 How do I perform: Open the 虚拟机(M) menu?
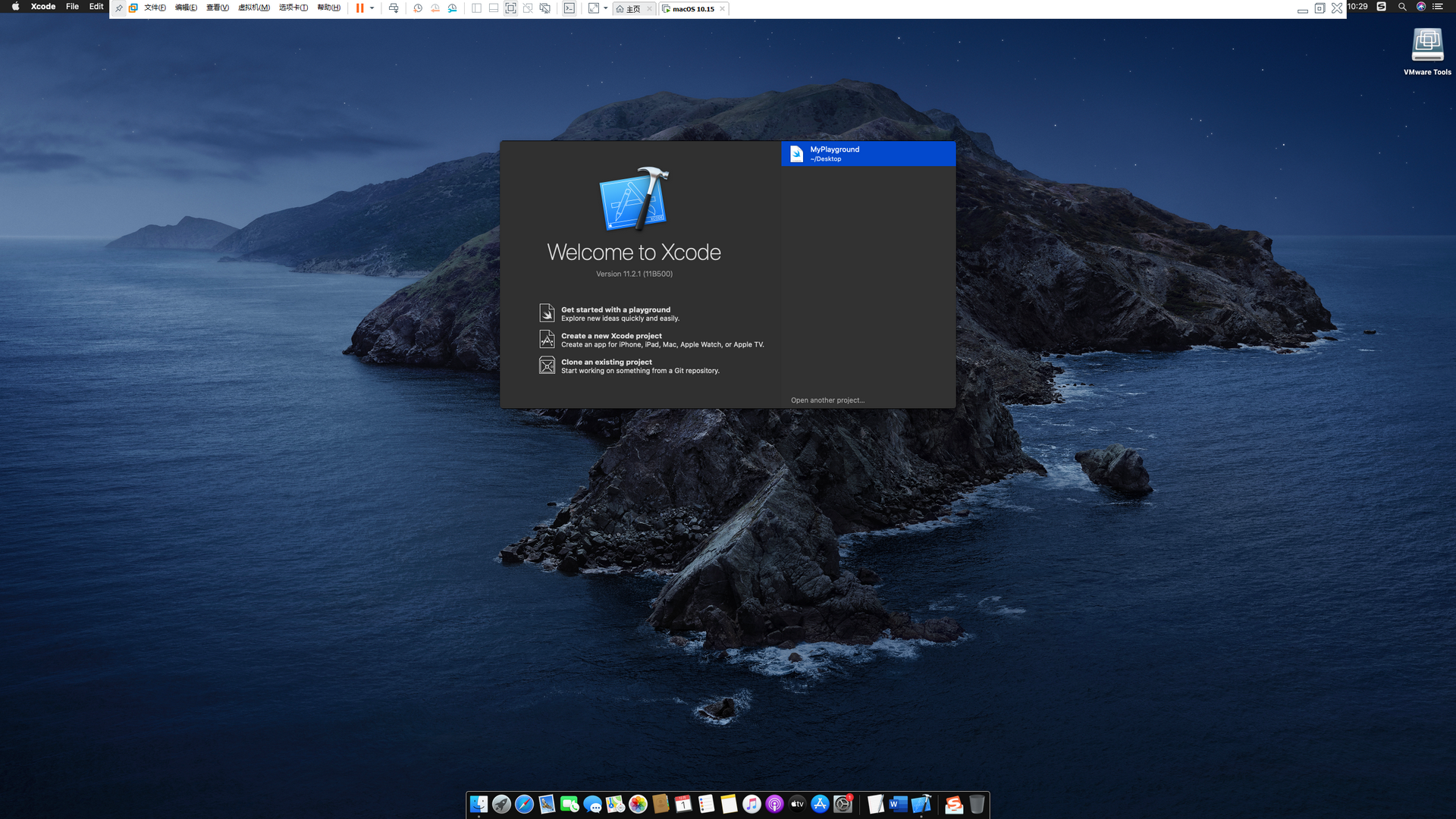click(253, 8)
